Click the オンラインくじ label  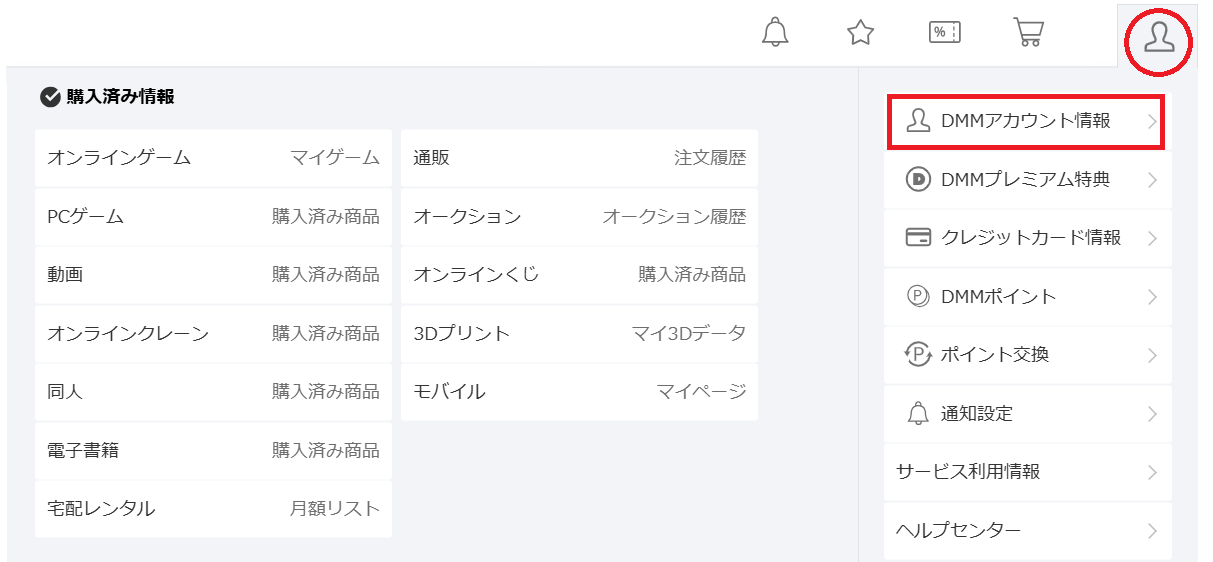tap(476, 274)
